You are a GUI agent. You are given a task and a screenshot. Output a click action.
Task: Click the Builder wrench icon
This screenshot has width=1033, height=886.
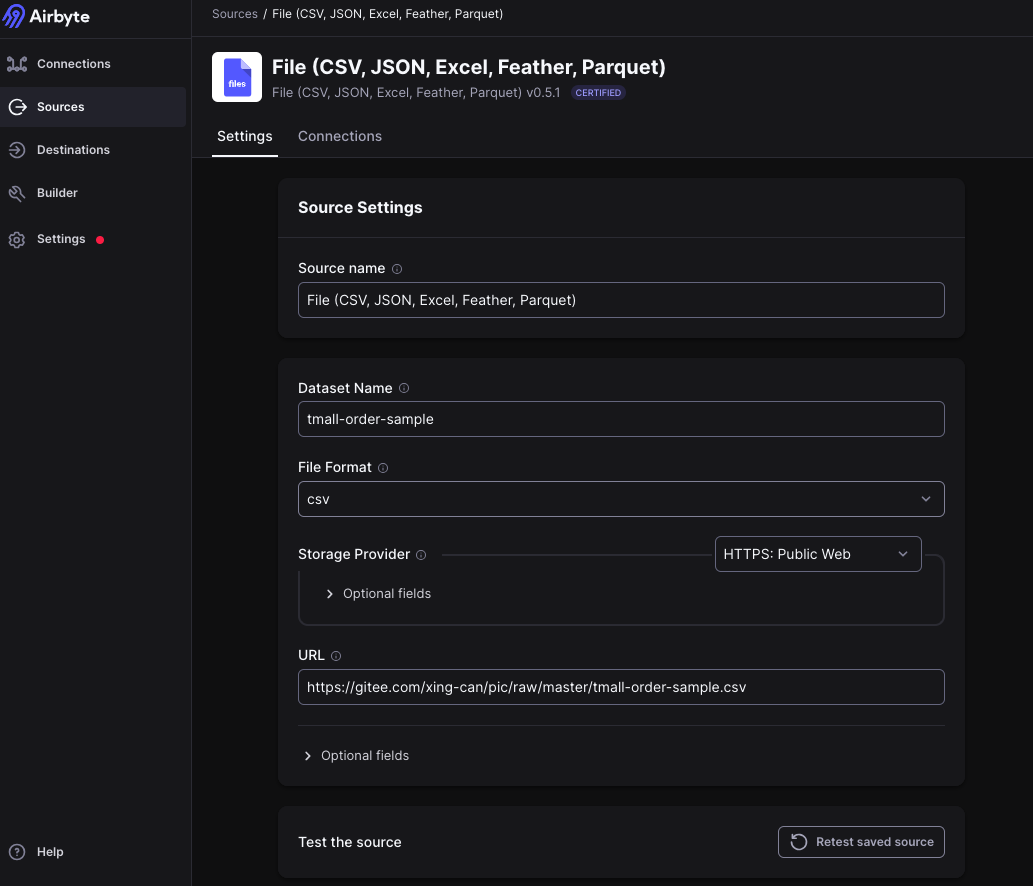point(17,193)
